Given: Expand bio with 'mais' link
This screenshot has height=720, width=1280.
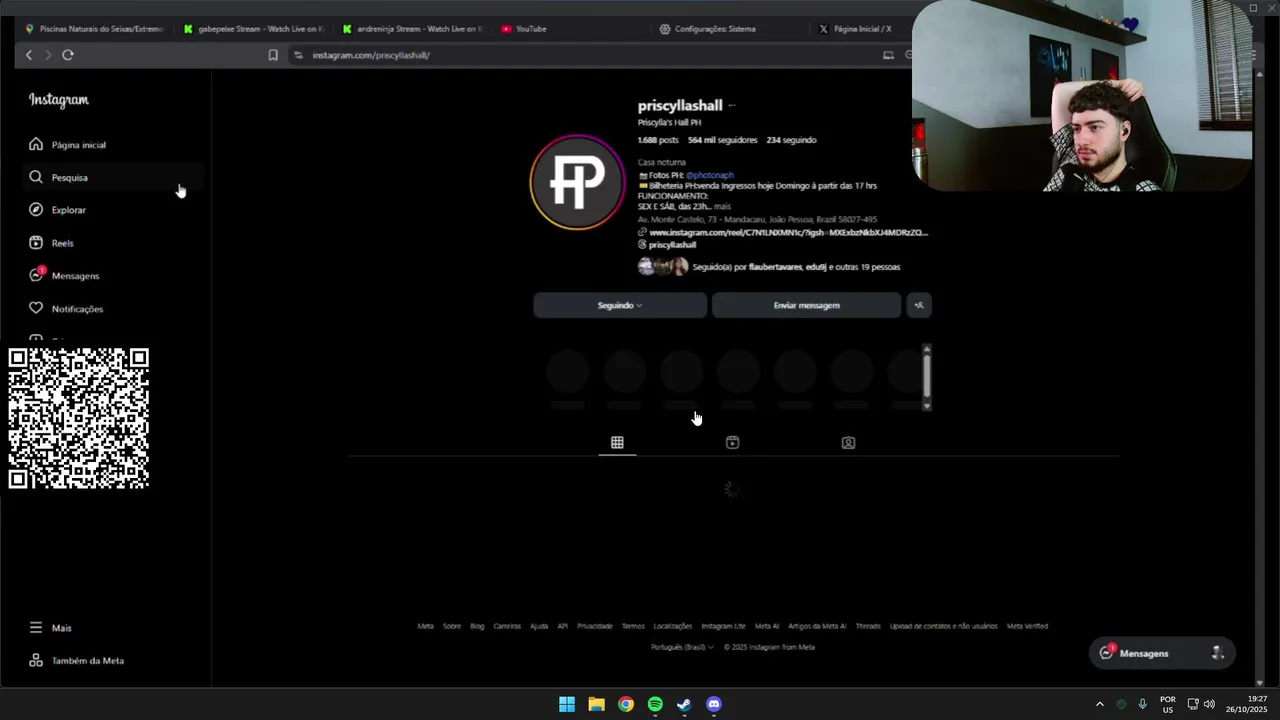Looking at the screenshot, I should (722, 206).
